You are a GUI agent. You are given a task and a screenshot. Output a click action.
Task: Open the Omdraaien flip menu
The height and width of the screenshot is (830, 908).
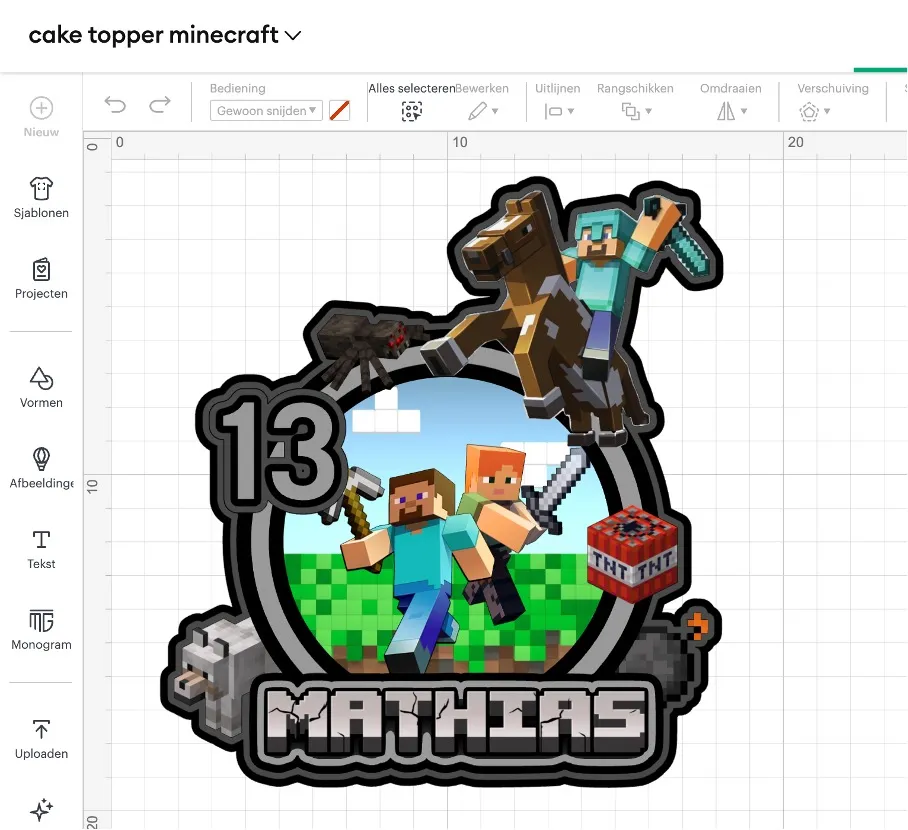tap(731, 111)
